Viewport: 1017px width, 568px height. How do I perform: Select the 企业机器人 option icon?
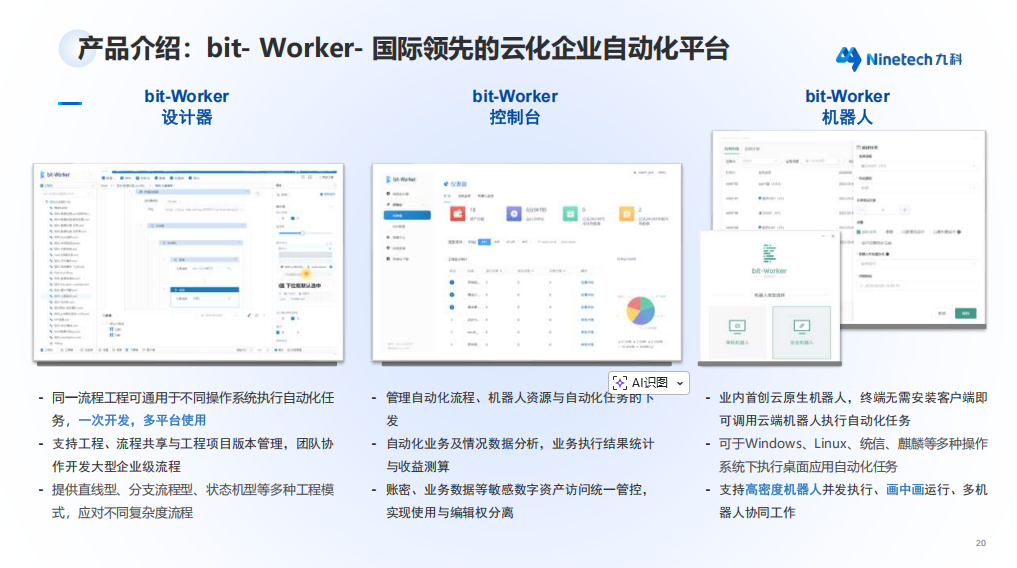(x=801, y=327)
